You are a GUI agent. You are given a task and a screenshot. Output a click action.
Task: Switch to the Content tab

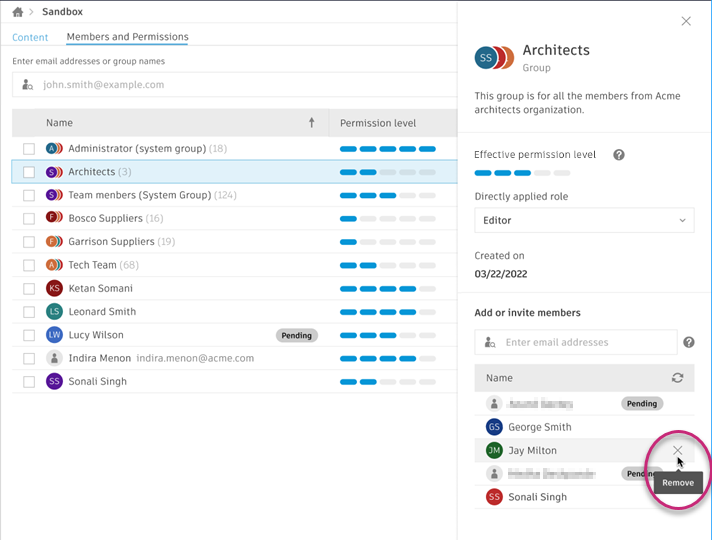tap(30, 37)
